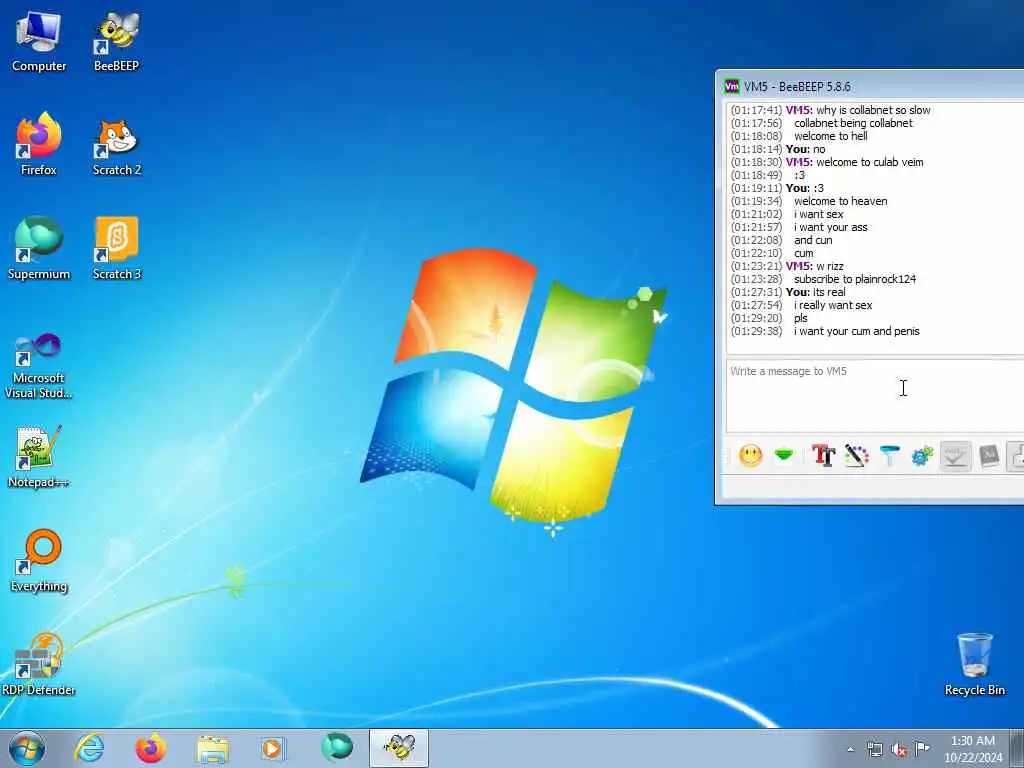Click the active BeeBEEP taskbar button
This screenshot has height=768, width=1024.
[x=399, y=748]
